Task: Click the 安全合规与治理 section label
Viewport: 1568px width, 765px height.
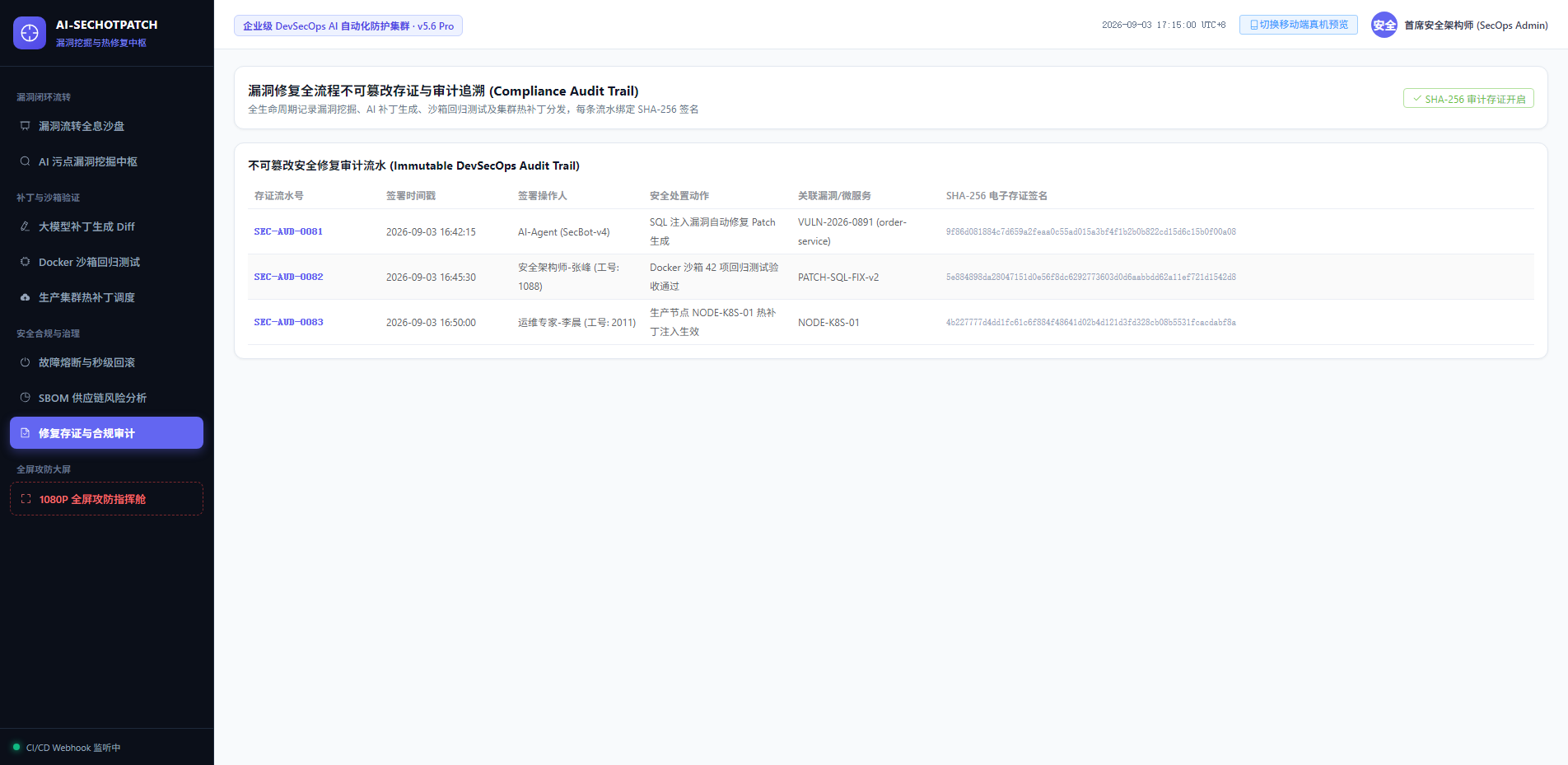Action: tap(49, 334)
